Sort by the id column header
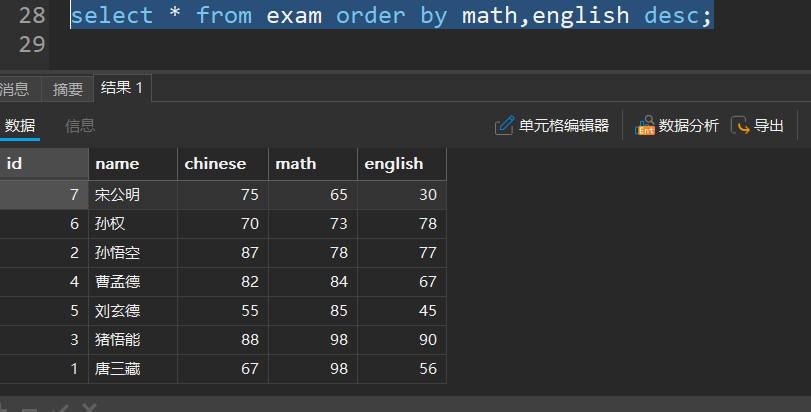Screen dimensions: 811x412 click(x=44, y=164)
